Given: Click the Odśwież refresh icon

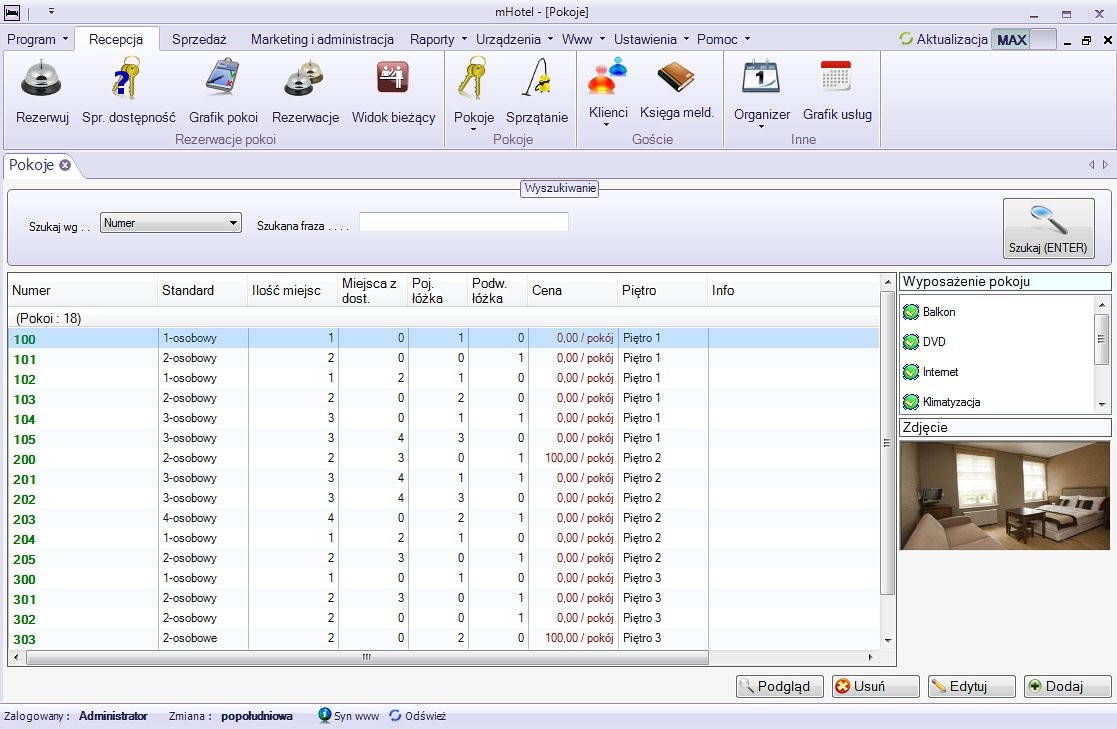Looking at the screenshot, I should (x=395, y=715).
